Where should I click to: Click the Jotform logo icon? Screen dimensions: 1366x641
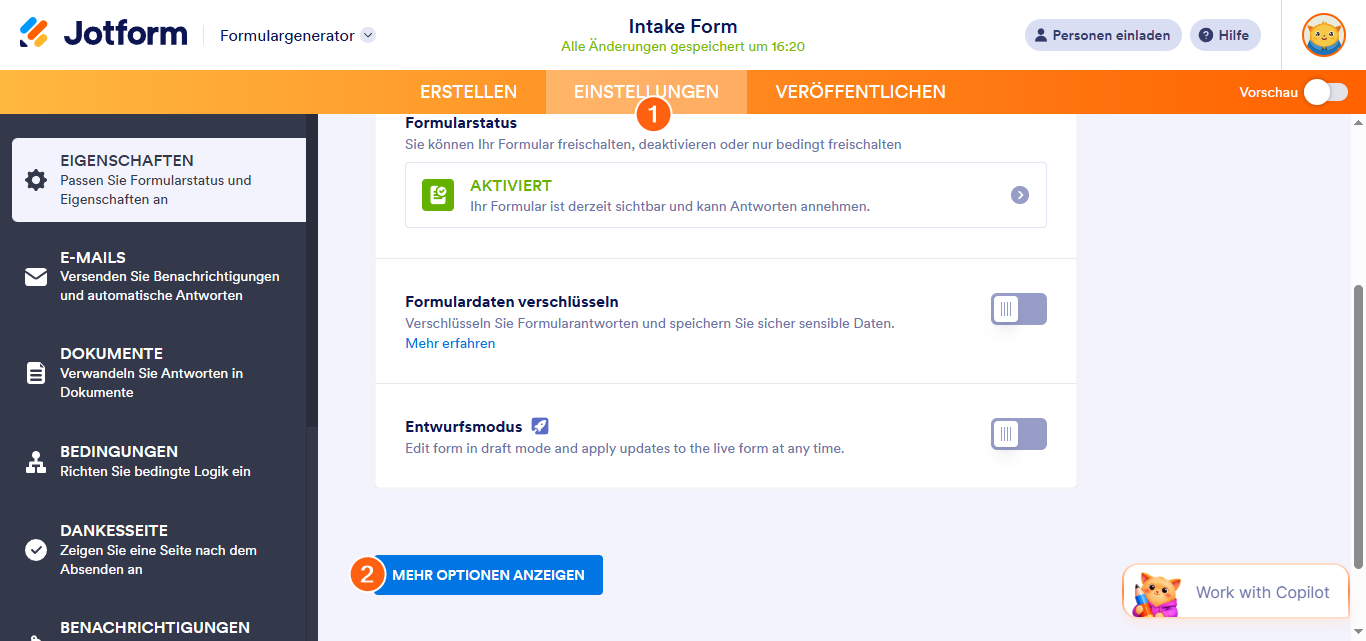[x=34, y=33]
